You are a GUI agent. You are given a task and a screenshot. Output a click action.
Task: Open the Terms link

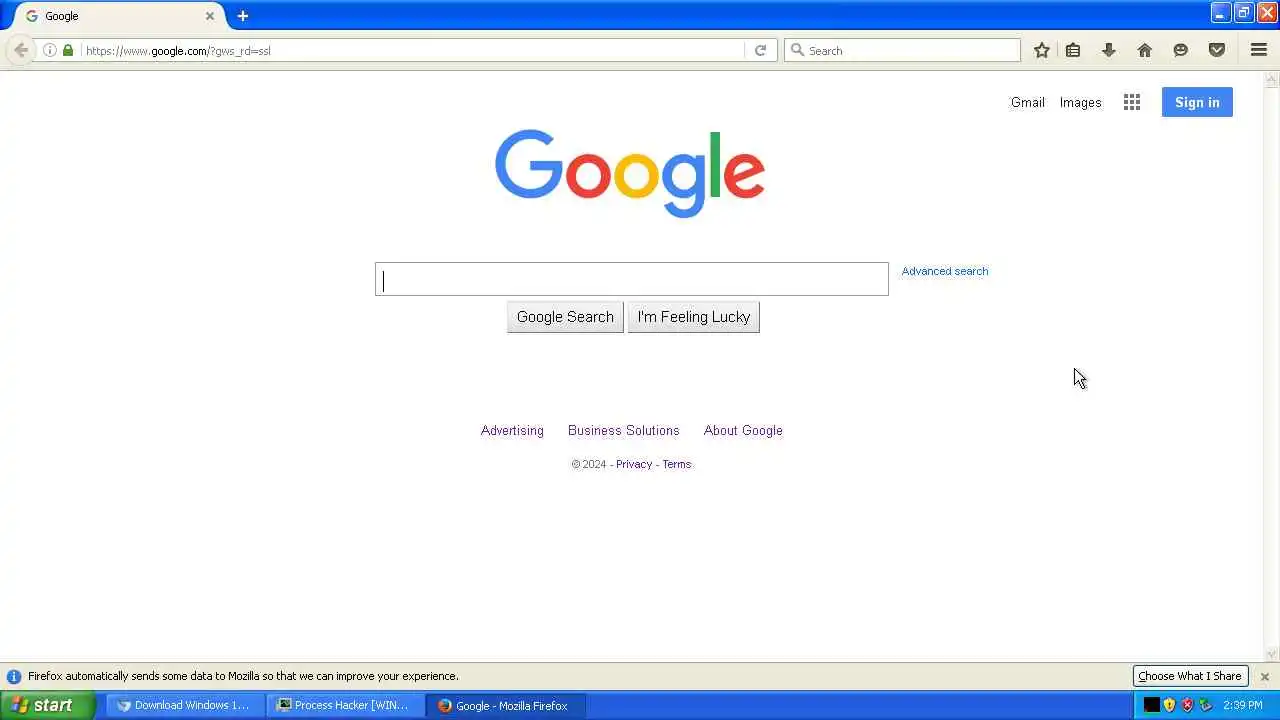(677, 464)
